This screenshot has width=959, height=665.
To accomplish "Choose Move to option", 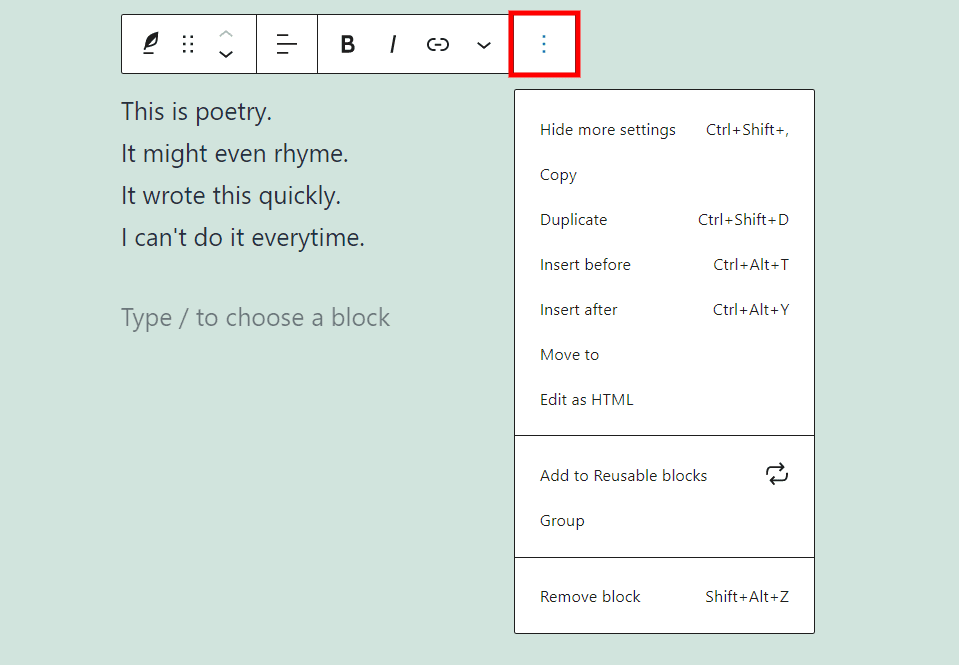I will [569, 354].
